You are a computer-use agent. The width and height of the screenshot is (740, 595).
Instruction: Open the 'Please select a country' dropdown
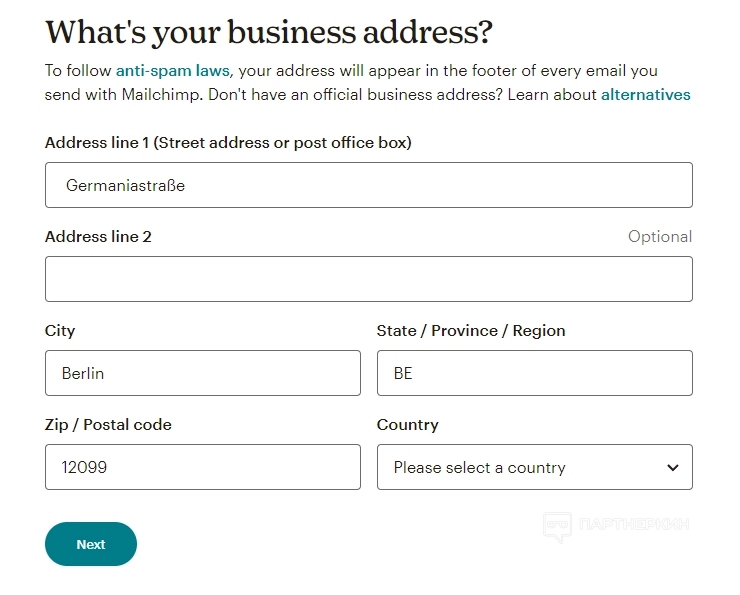pyautogui.click(x=520, y=467)
